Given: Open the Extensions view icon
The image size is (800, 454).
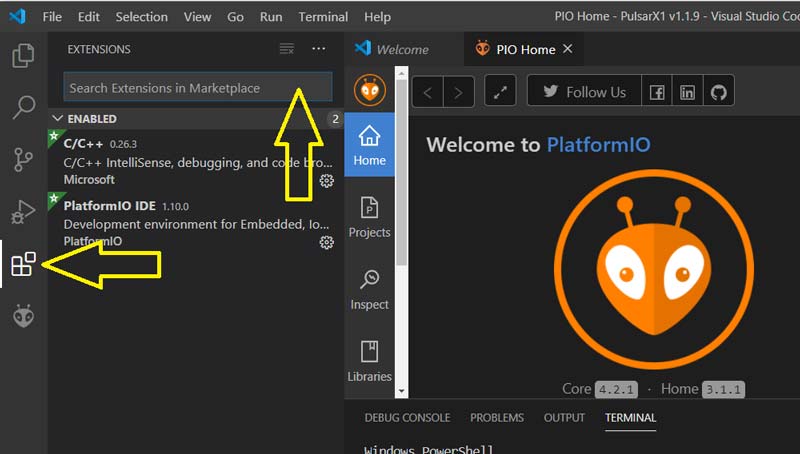Looking at the screenshot, I should 23,264.
